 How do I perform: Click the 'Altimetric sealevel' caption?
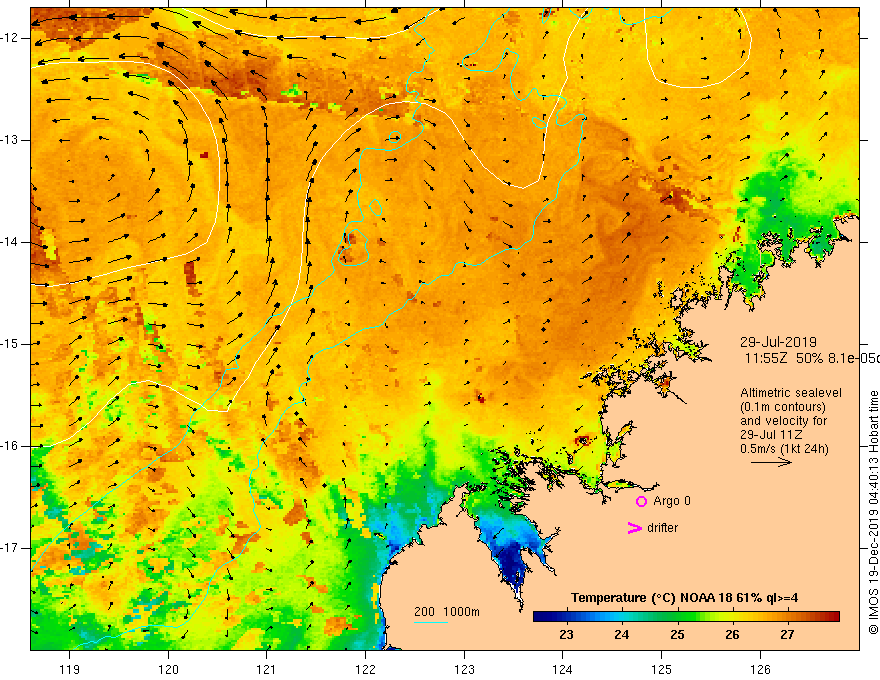[x=791, y=393]
